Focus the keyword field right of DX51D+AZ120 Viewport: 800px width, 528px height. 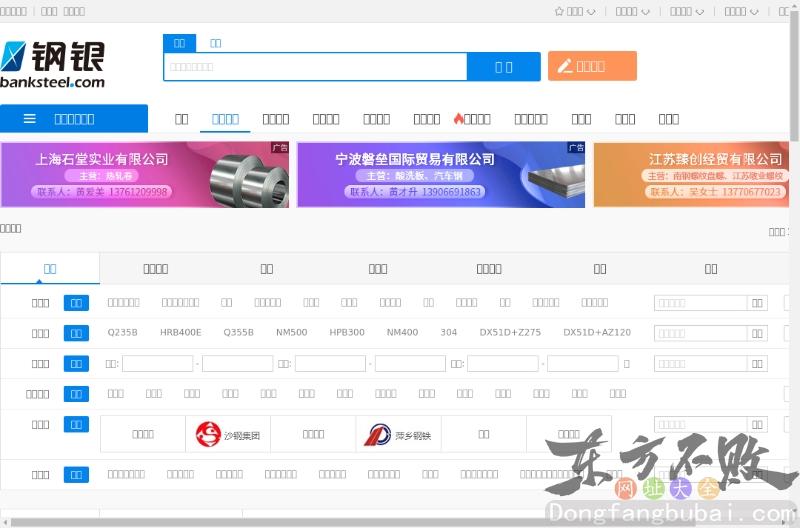tap(700, 333)
